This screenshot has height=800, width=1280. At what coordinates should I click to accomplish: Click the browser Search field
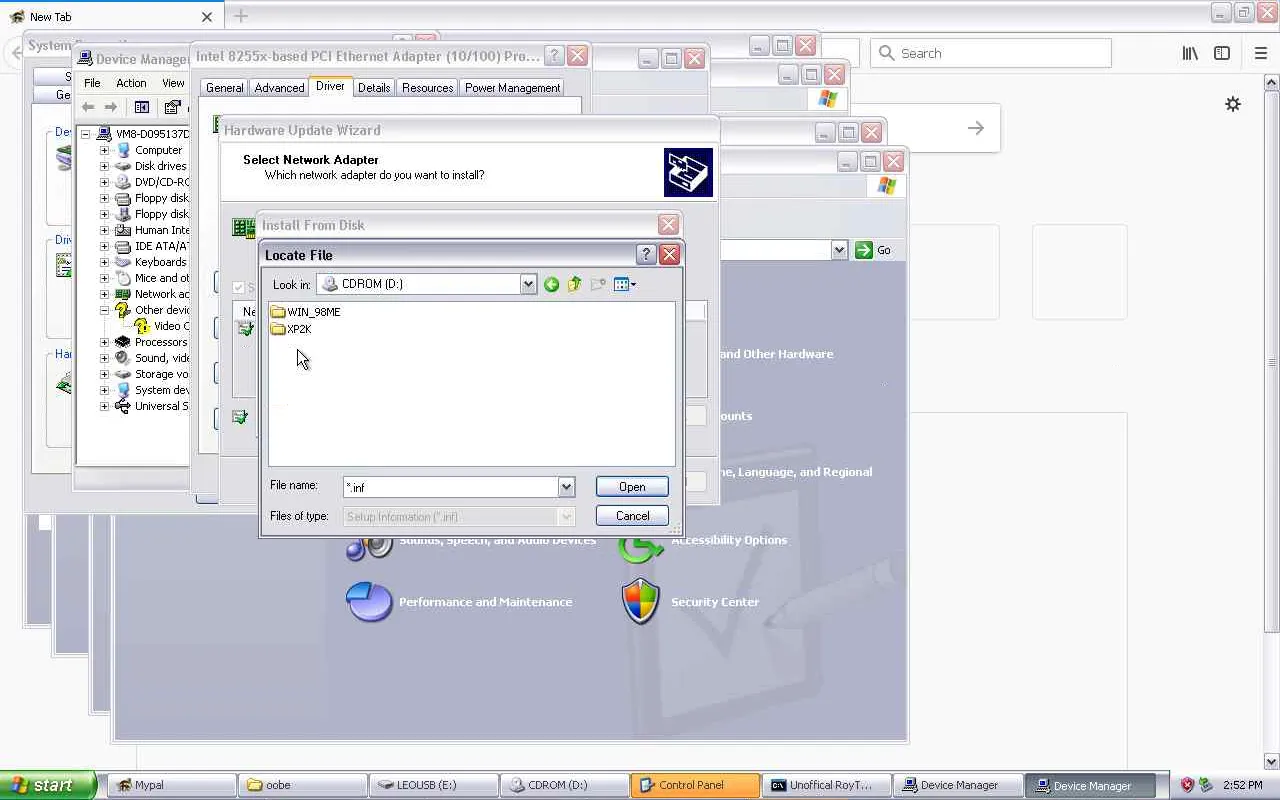tap(991, 53)
